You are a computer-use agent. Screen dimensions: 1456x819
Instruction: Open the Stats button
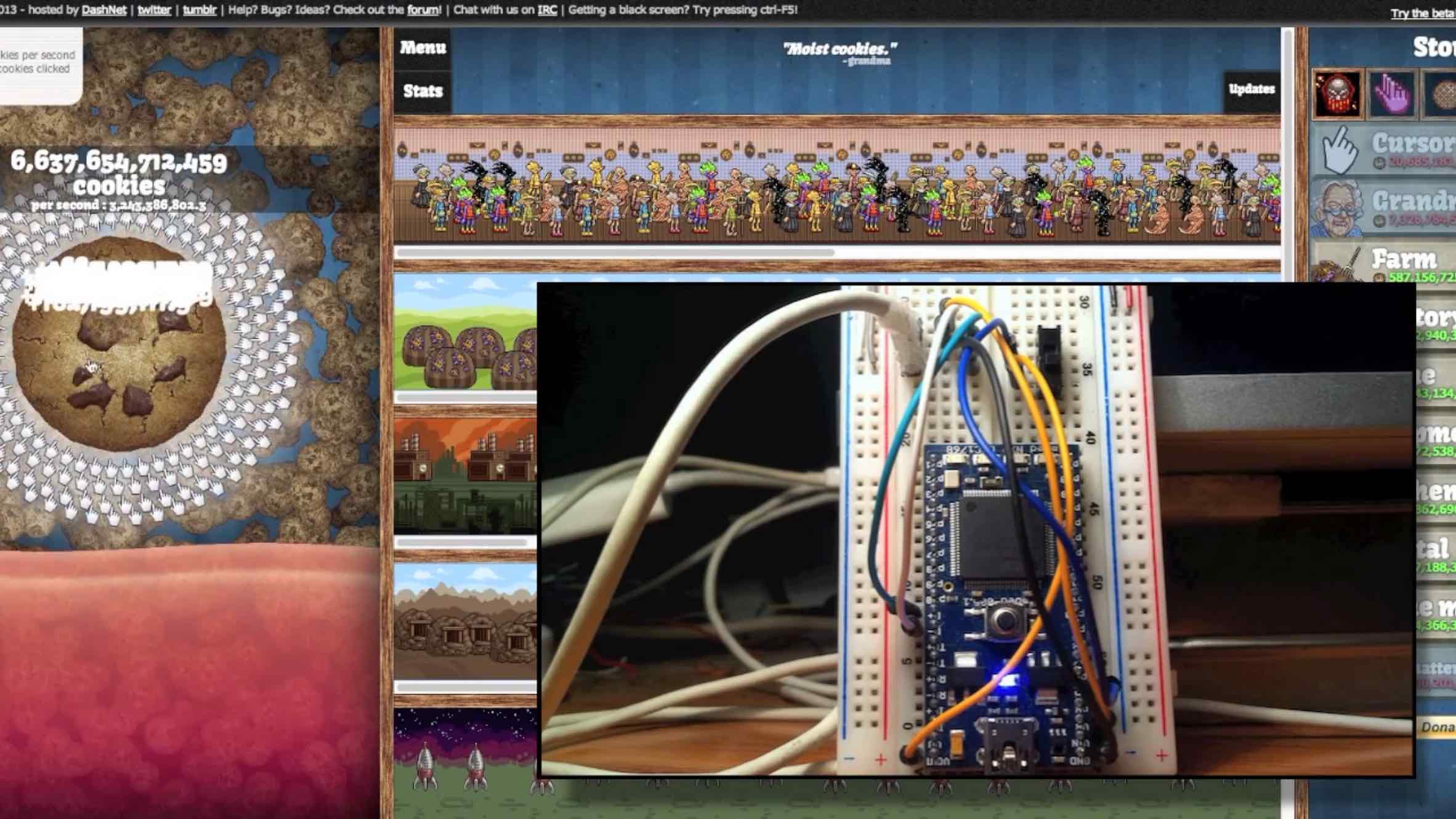point(423,91)
